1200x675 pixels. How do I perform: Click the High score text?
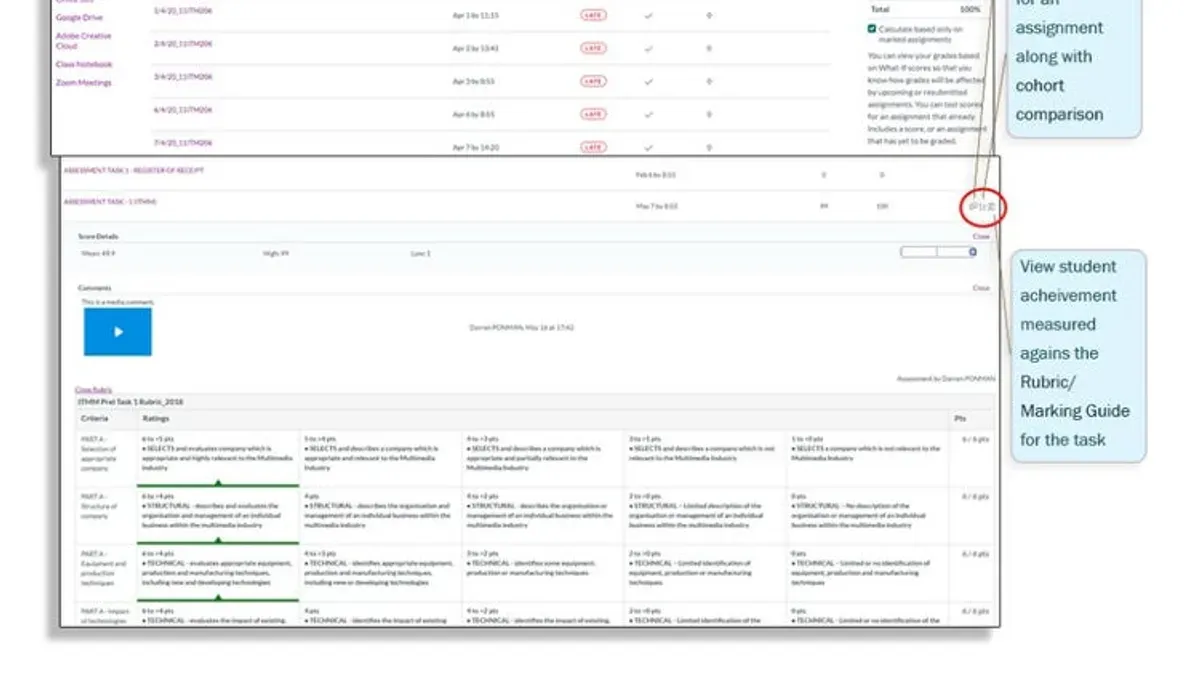(276, 254)
